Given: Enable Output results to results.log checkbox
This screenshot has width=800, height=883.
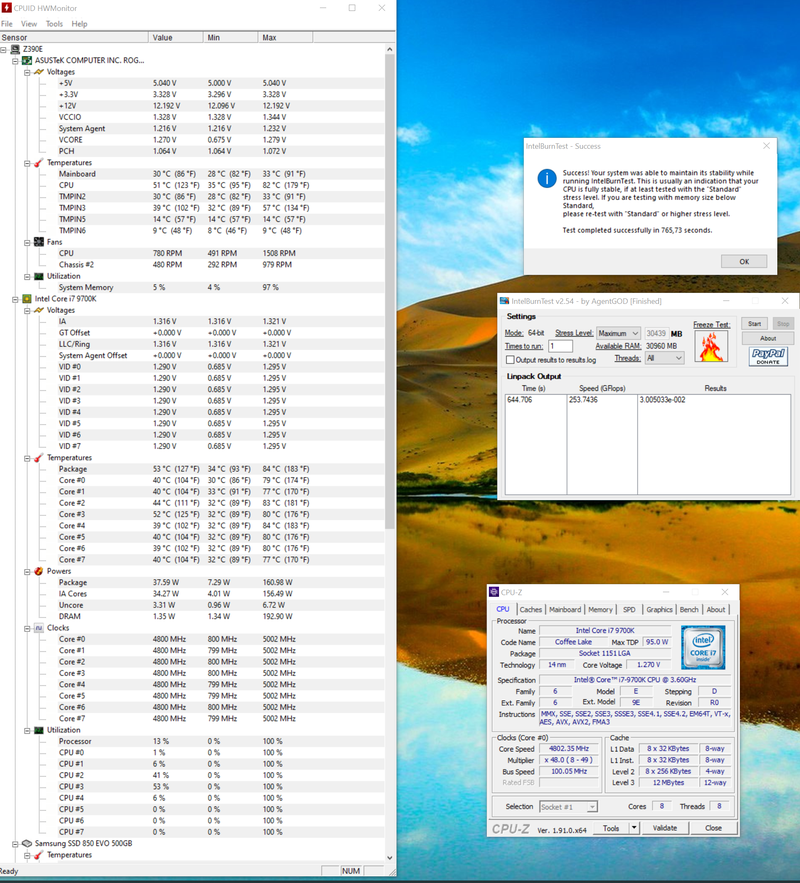Looking at the screenshot, I should [510, 360].
